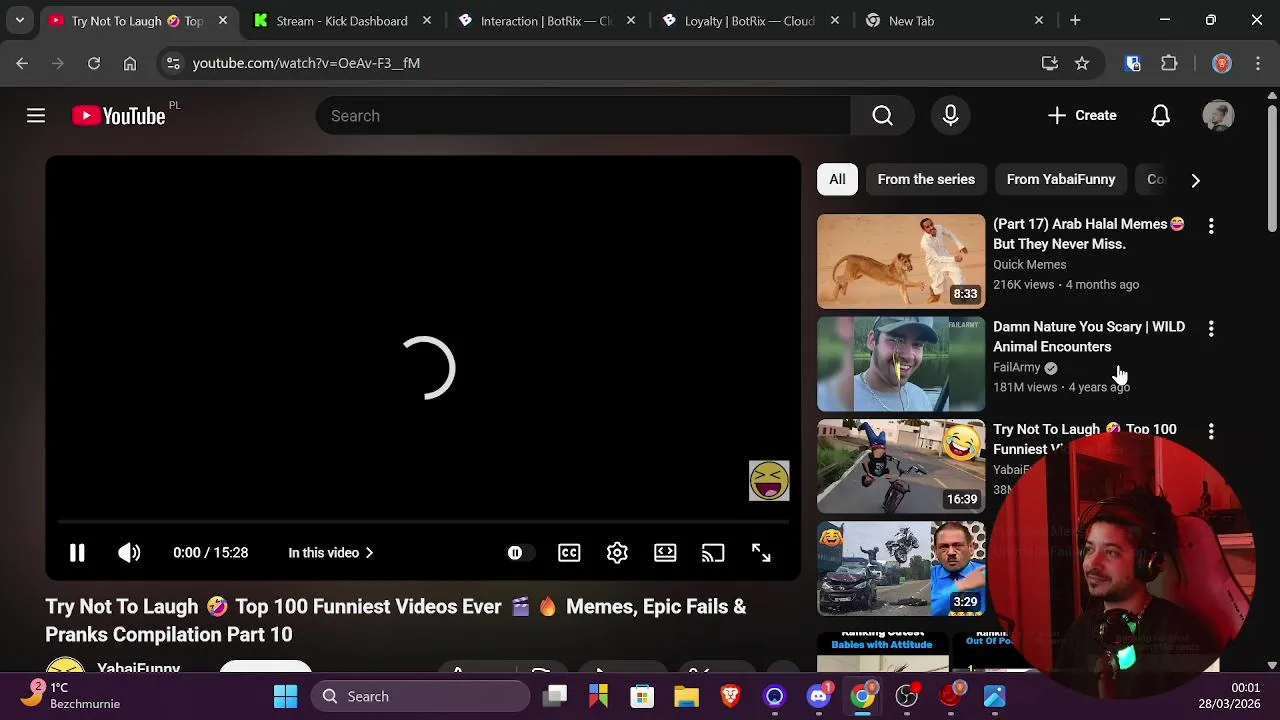This screenshot has height=720, width=1280.
Task: Switch to Loyalty | BotRix tab
Action: click(749, 21)
